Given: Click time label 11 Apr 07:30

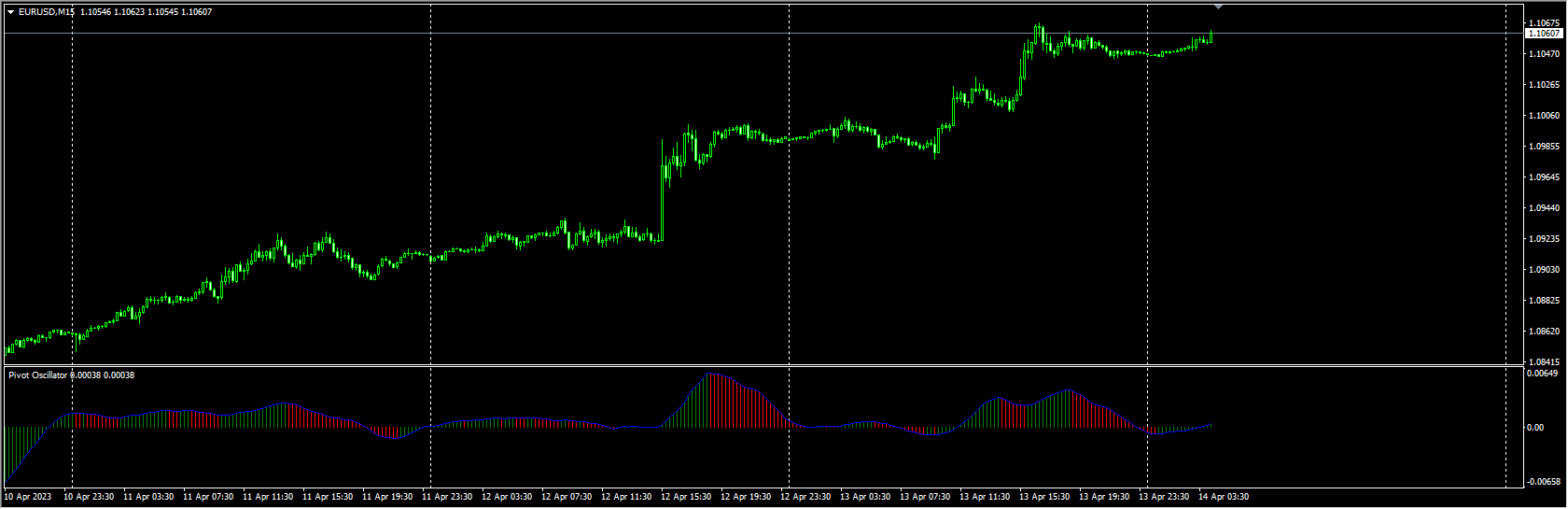Looking at the screenshot, I should 208,497.
